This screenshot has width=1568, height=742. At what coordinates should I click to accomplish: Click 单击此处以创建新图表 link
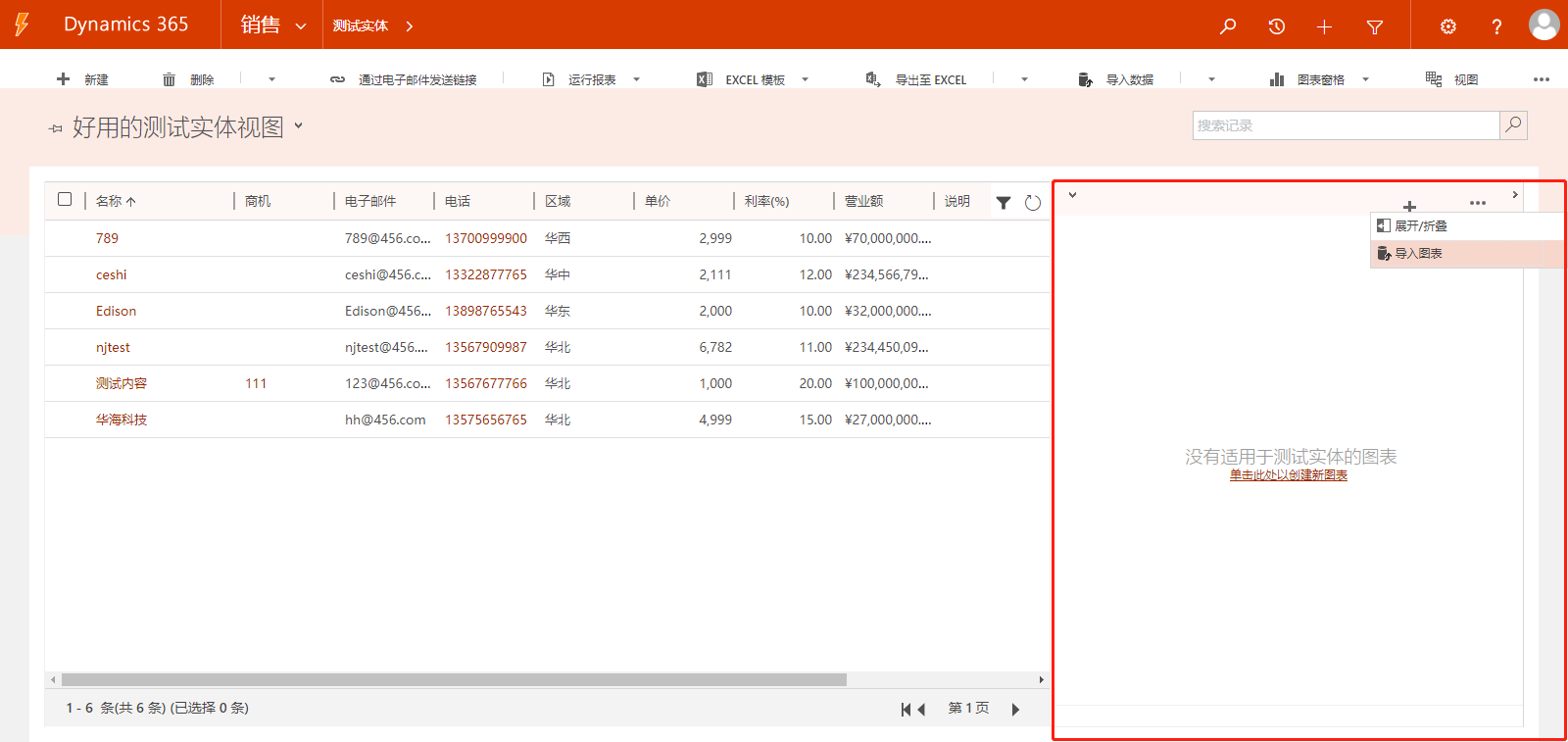click(1289, 475)
